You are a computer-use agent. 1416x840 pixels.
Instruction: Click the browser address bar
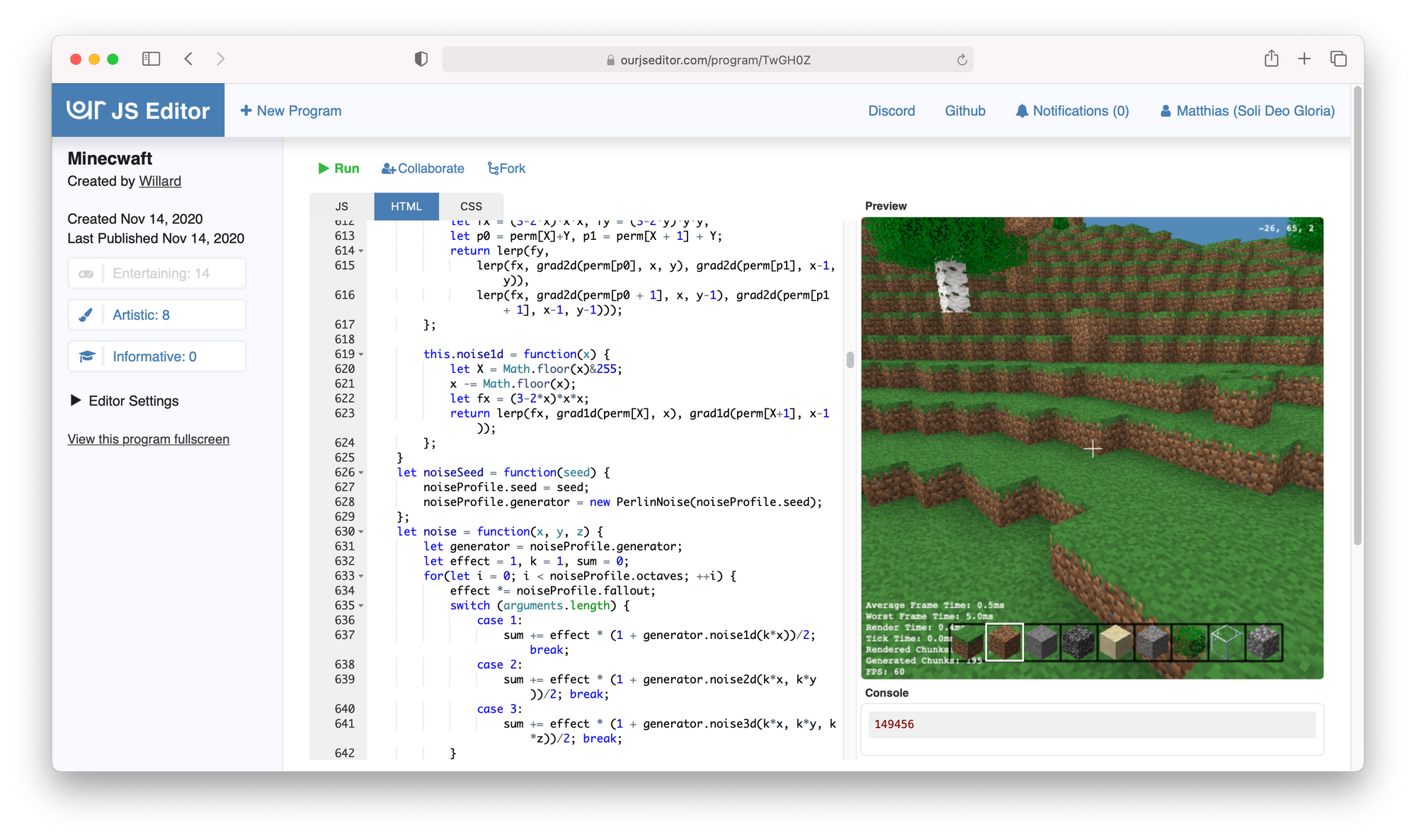(x=708, y=60)
